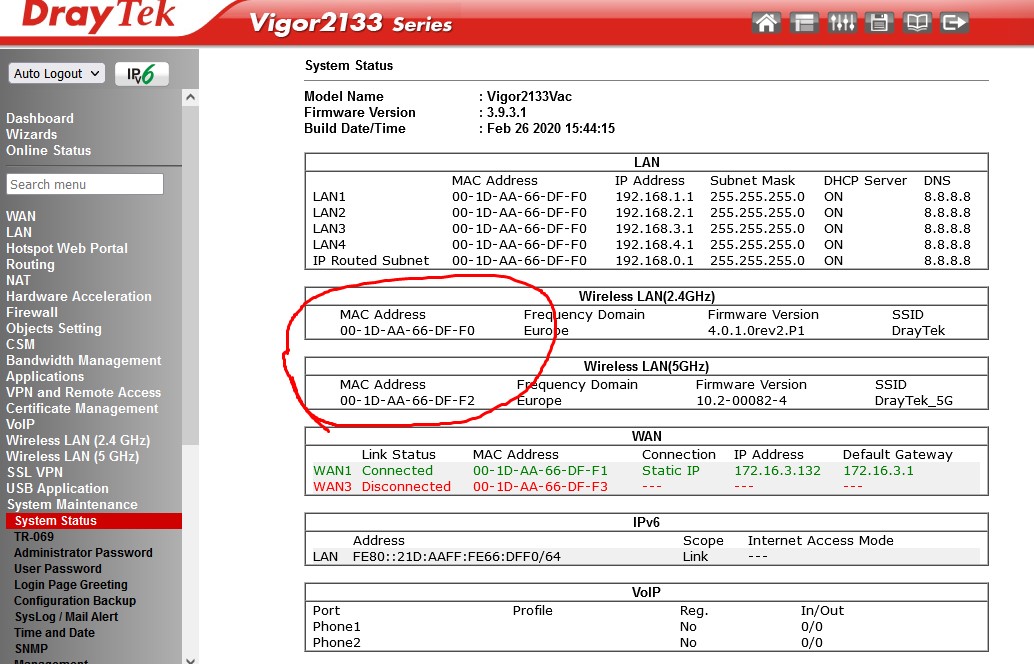
Task: Open the Dashboard menu item
Action: [40, 118]
